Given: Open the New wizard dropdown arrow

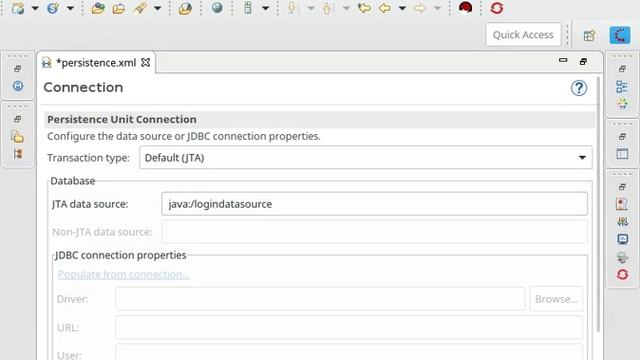Looking at the screenshot, I should [x=35, y=8].
